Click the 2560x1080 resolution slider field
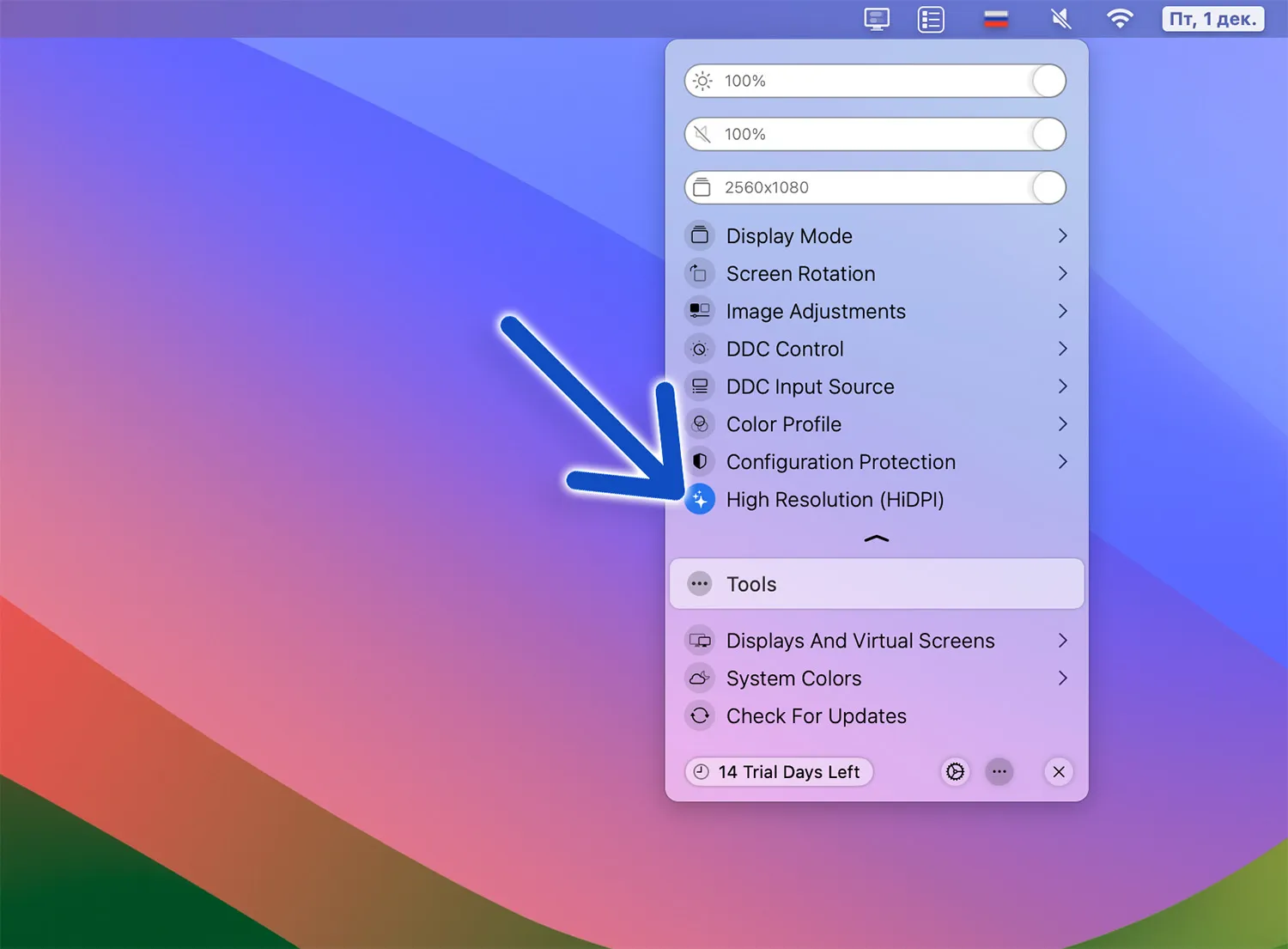This screenshot has width=1288, height=949. [x=875, y=187]
